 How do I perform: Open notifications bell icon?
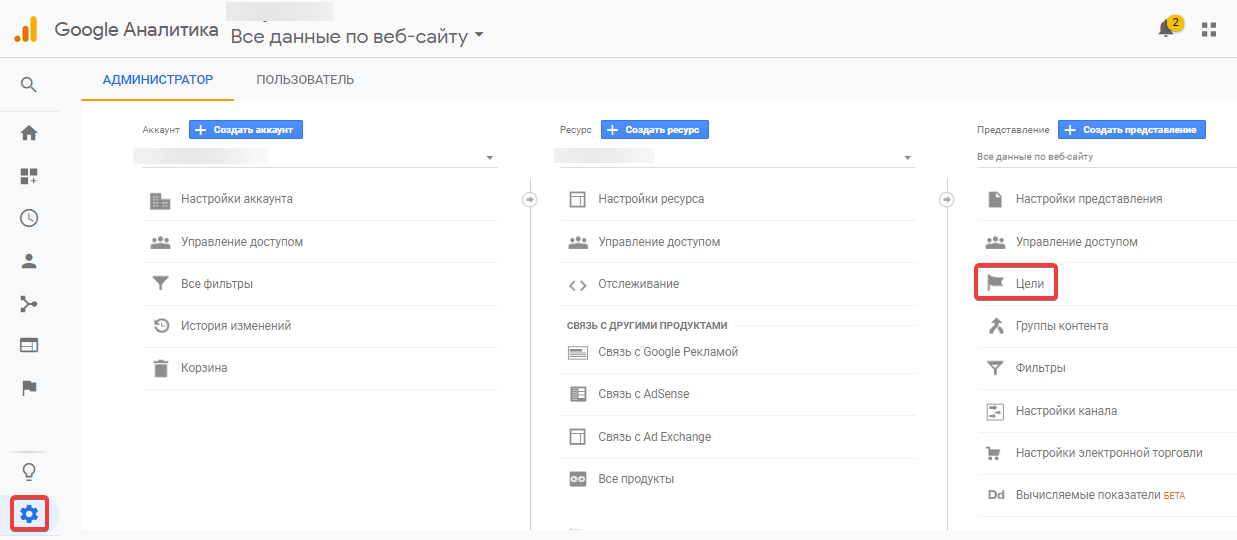coord(1166,29)
